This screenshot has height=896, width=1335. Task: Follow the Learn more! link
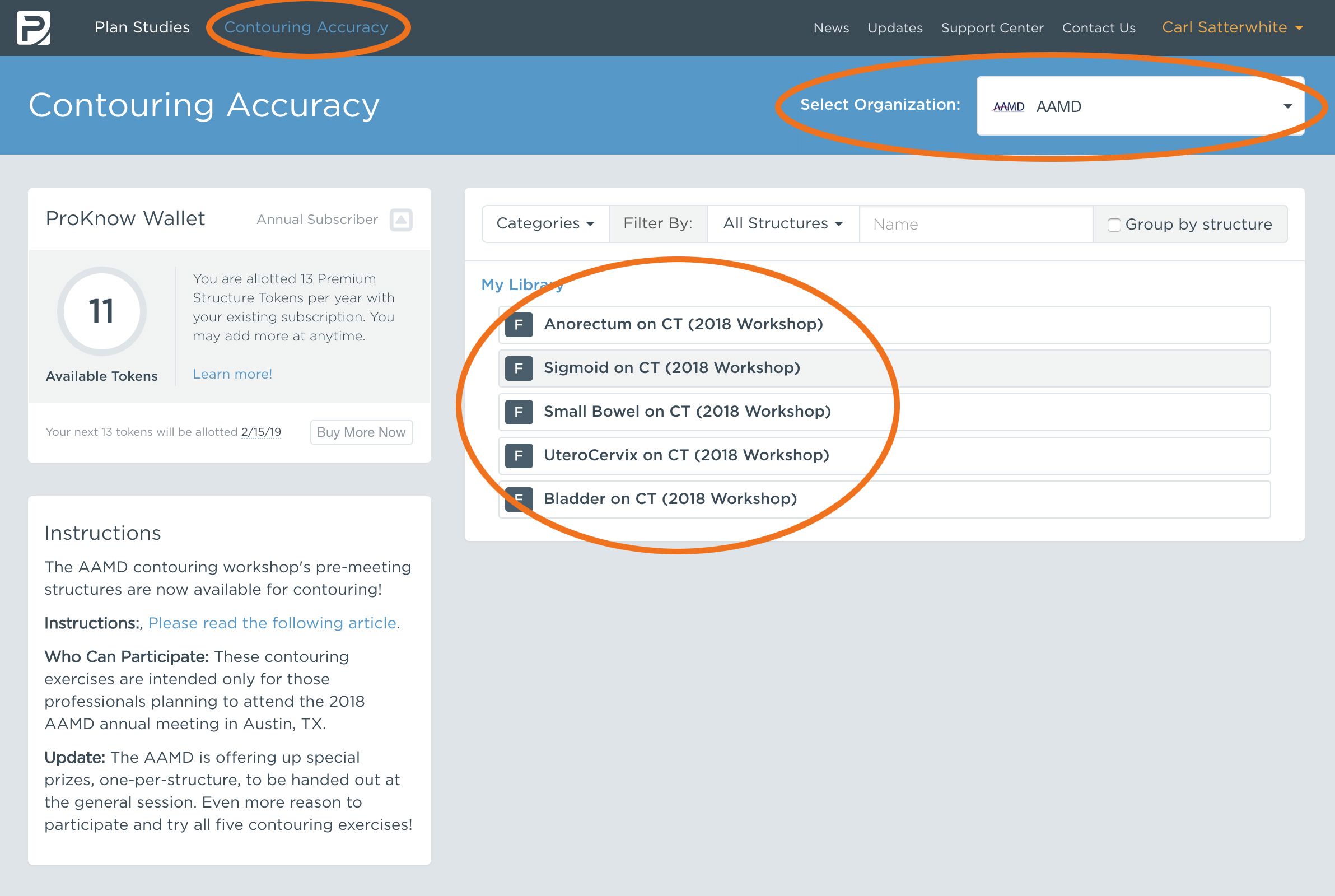(232, 374)
